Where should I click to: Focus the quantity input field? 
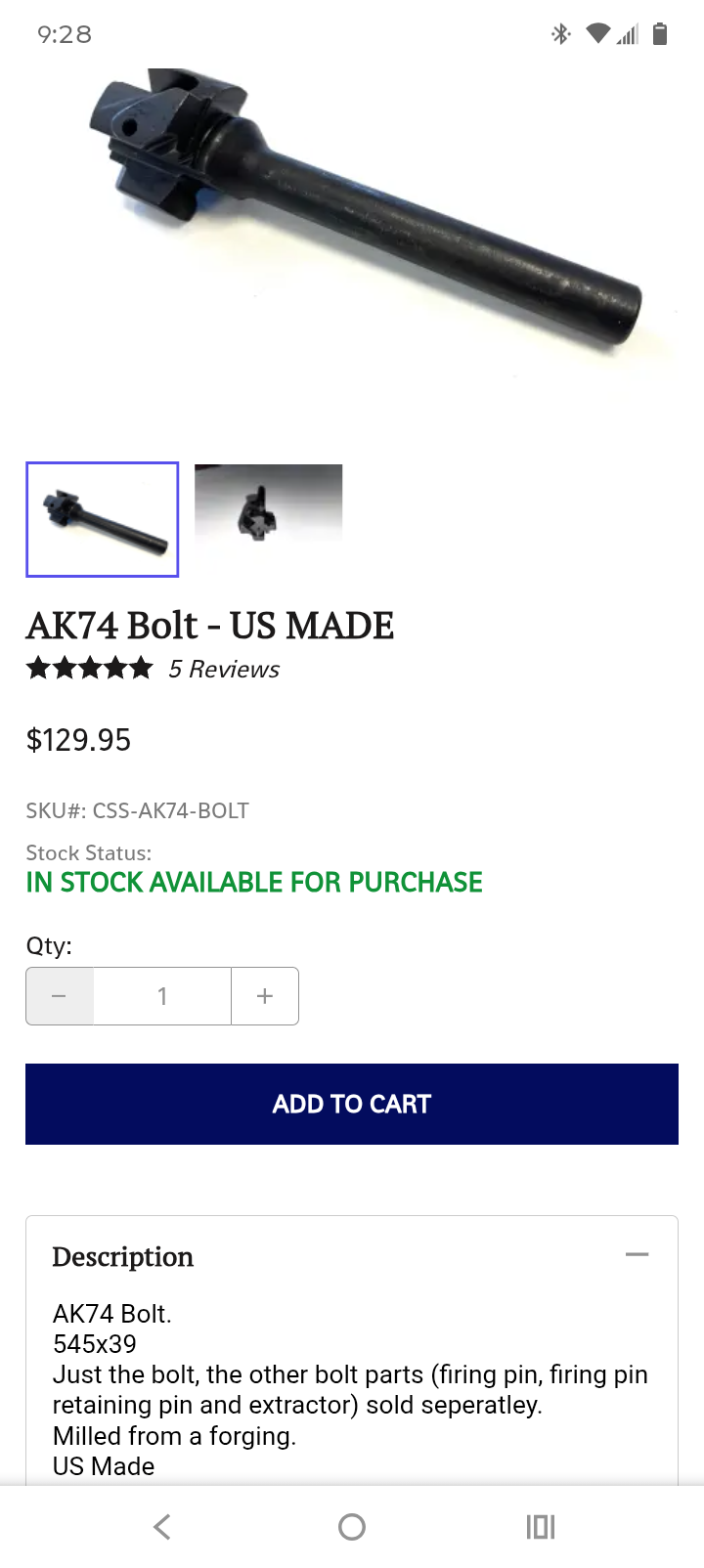[x=162, y=996]
